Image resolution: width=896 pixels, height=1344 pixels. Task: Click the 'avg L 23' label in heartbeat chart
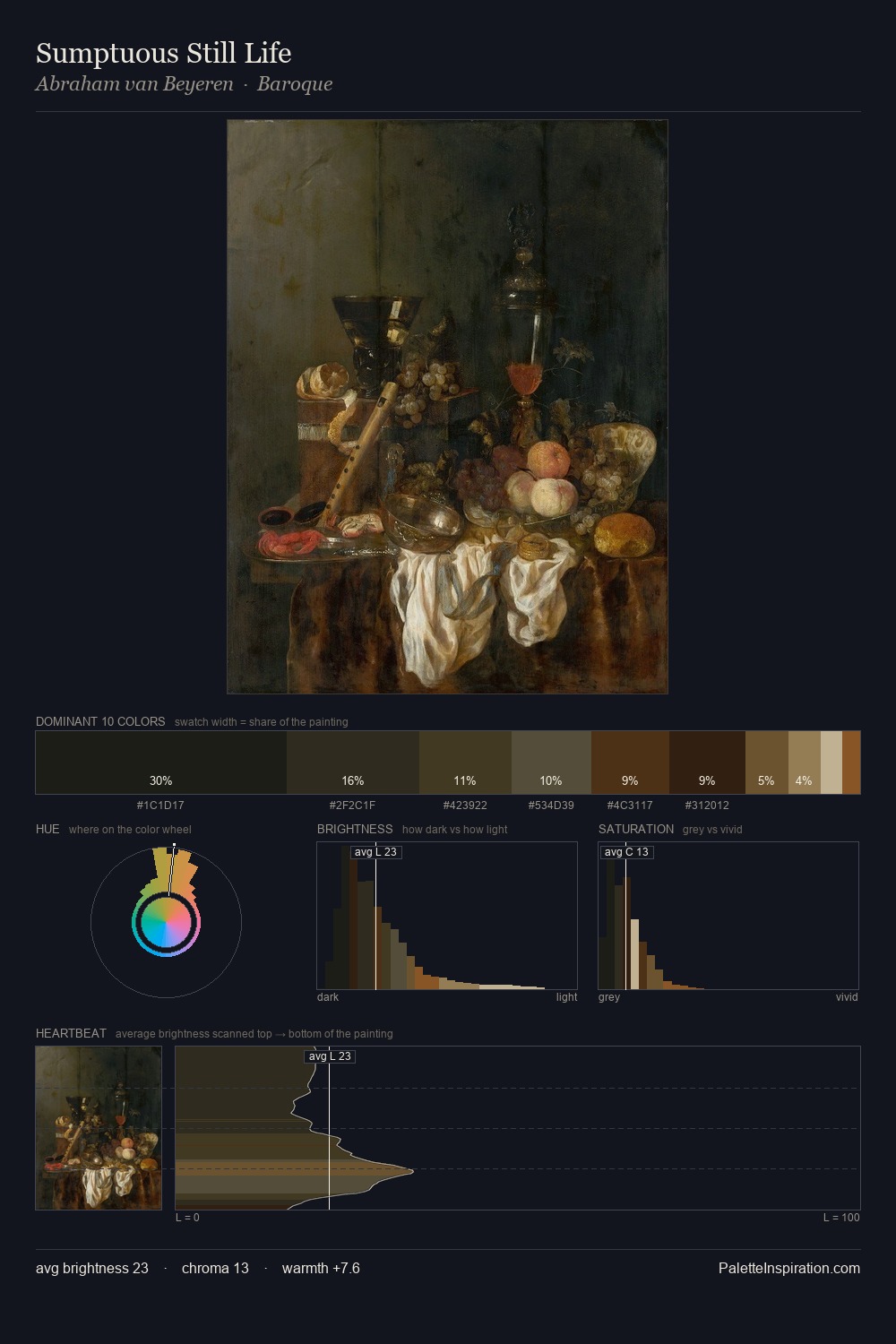coord(330,1056)
